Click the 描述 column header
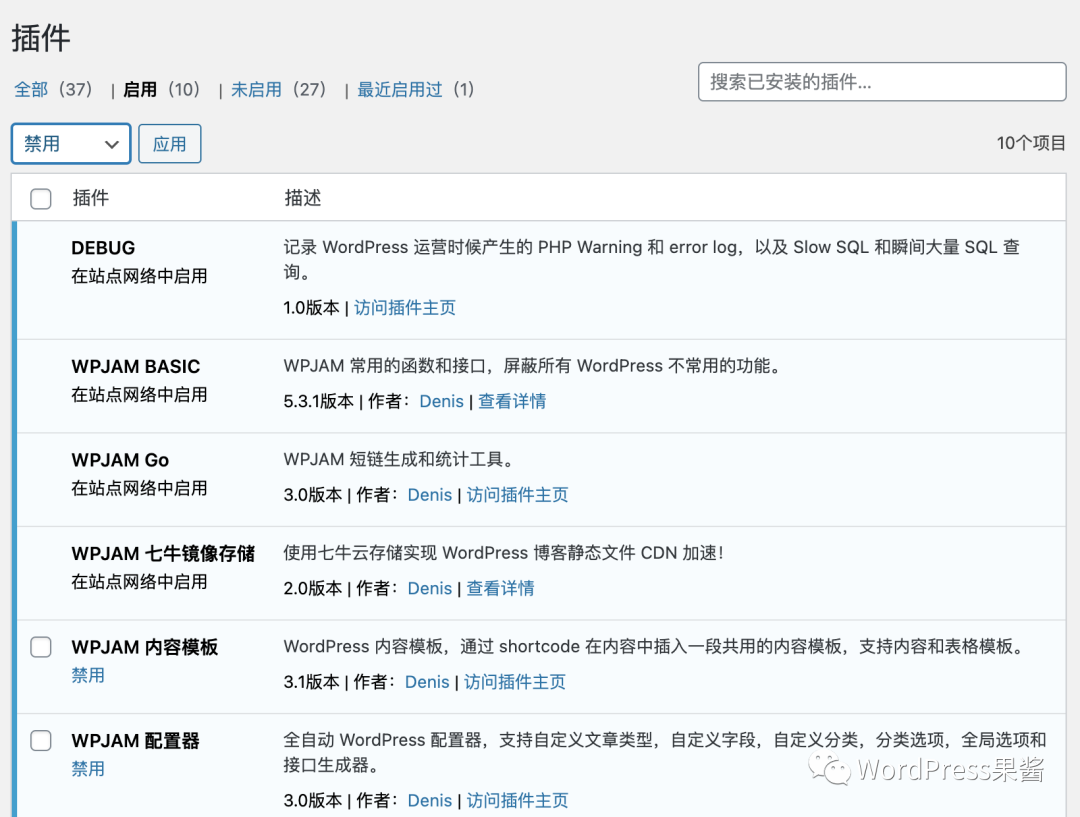Screen dimensions: 1080x817 (x=303, y=198)
